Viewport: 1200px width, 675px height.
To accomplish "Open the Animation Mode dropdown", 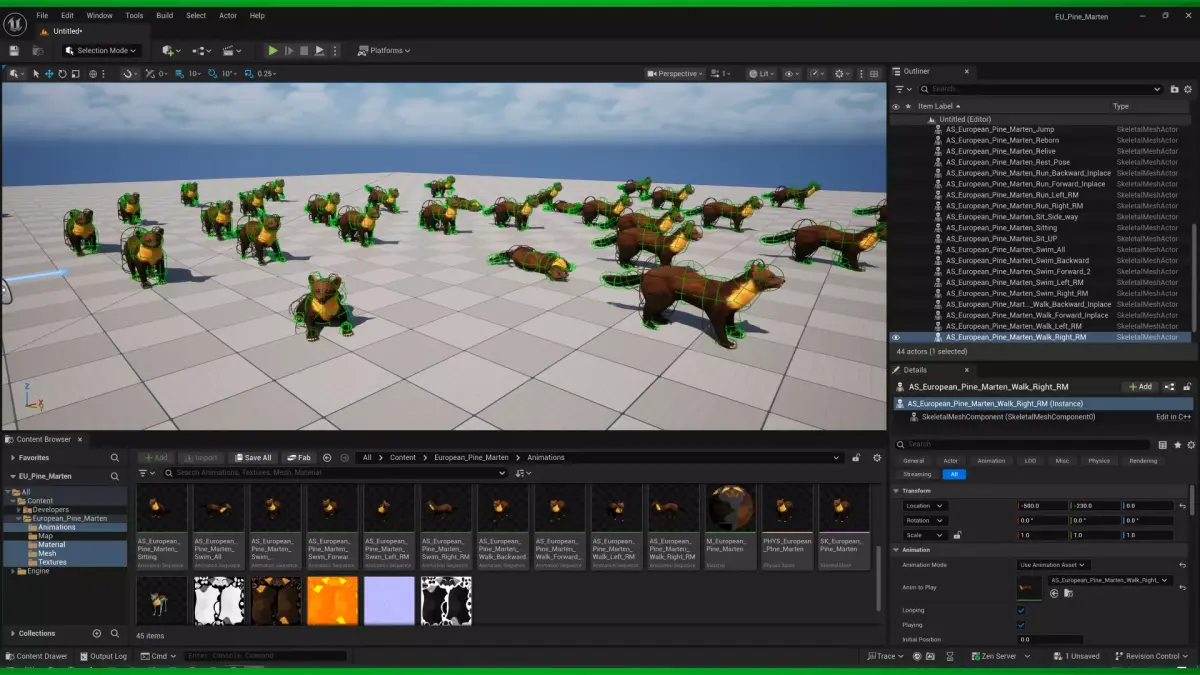I will tap(1053, 565).
